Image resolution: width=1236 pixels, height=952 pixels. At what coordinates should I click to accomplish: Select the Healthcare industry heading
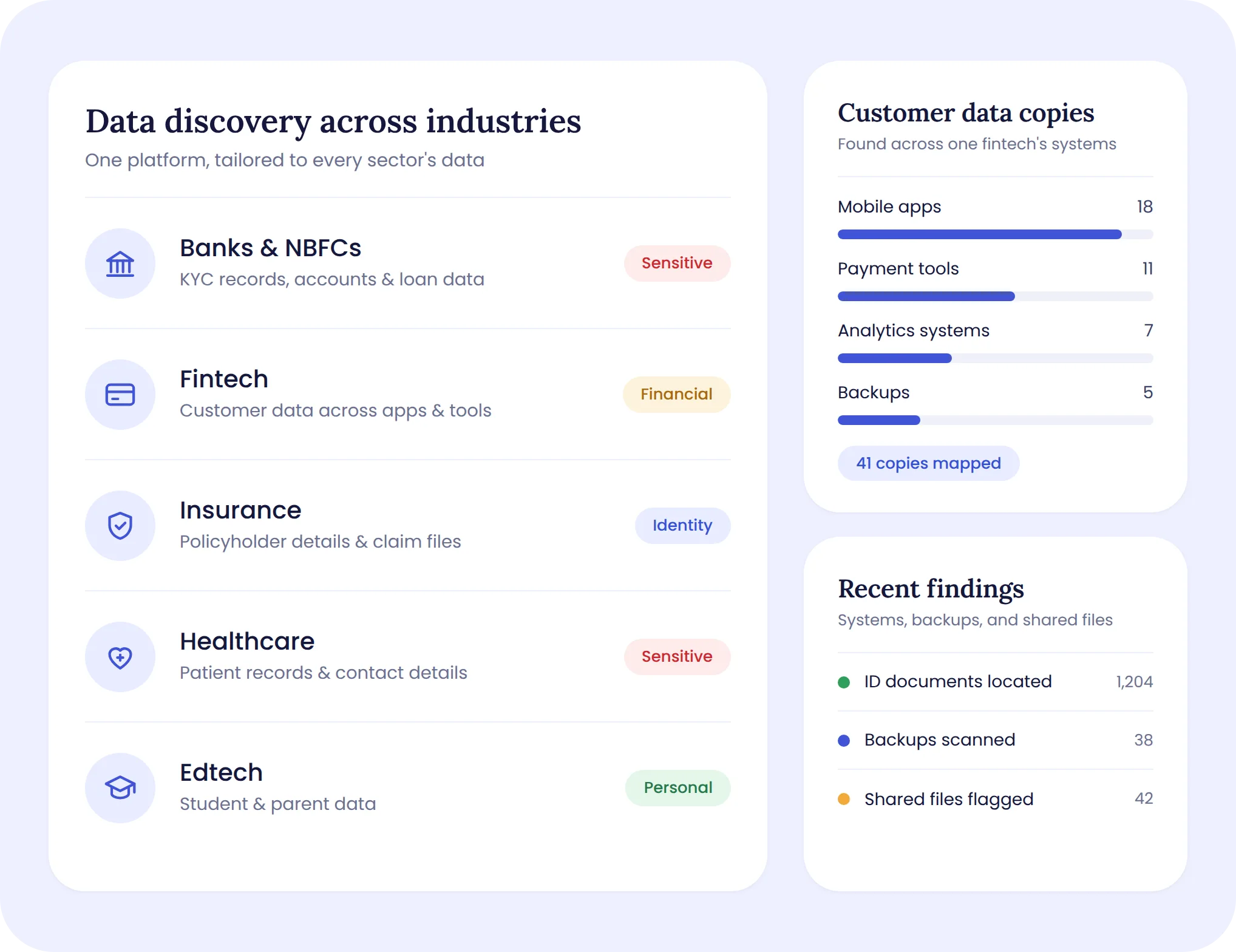click(247, 642)
